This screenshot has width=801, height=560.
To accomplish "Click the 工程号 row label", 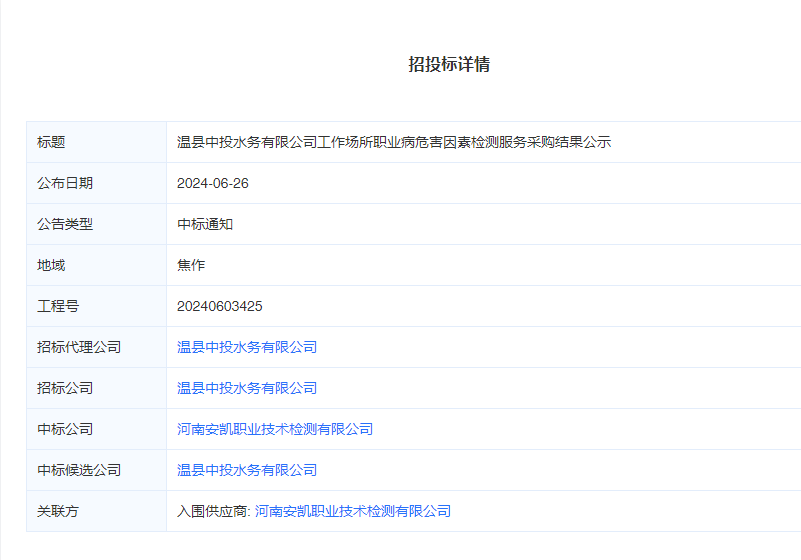I will click(58, 306).
